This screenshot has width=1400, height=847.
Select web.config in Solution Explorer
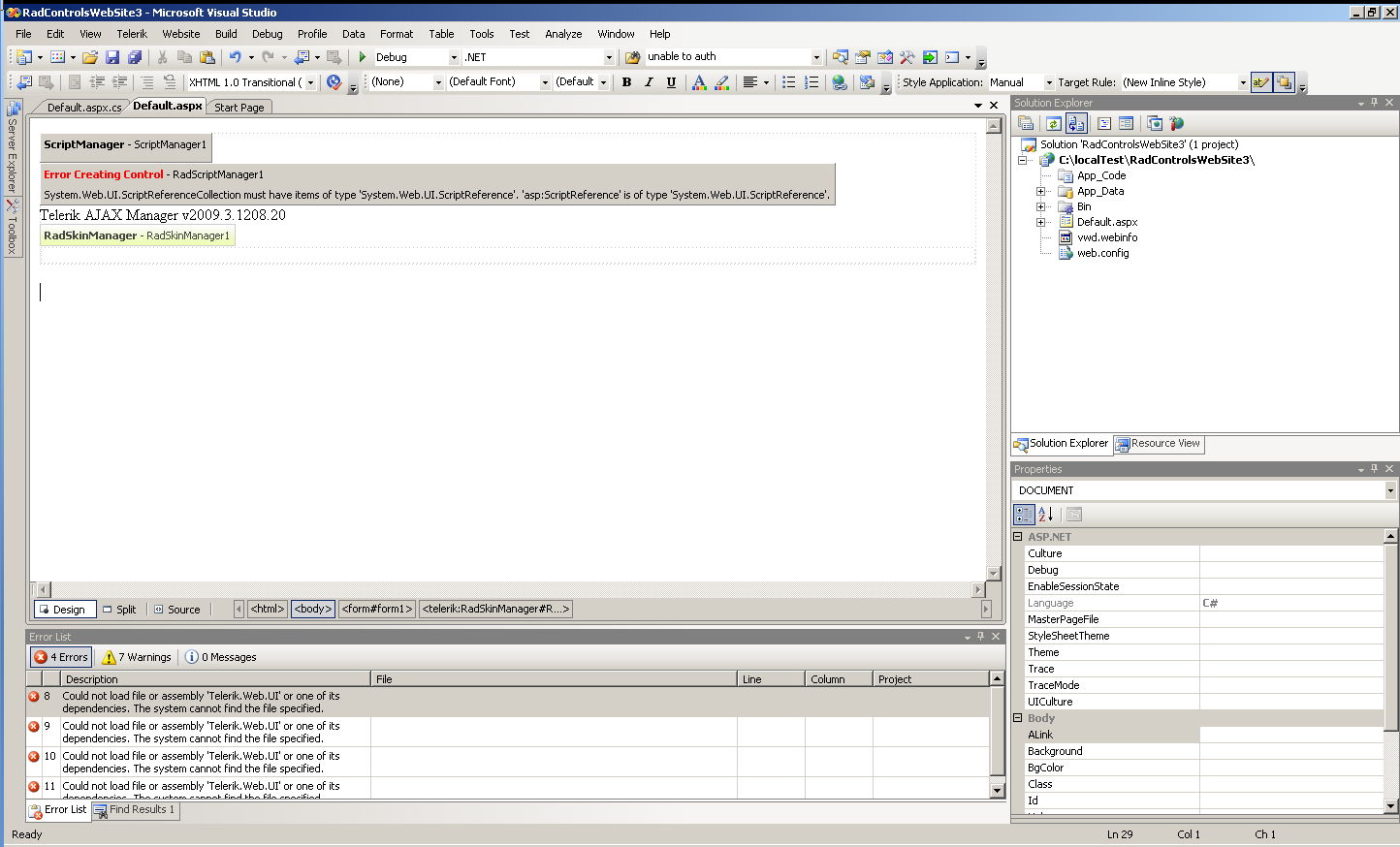point(1102,253)
